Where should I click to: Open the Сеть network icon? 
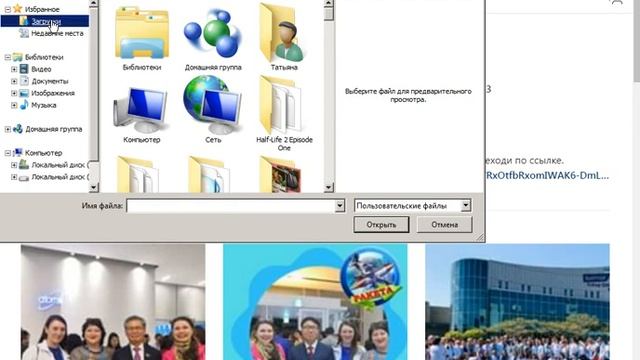213,110
